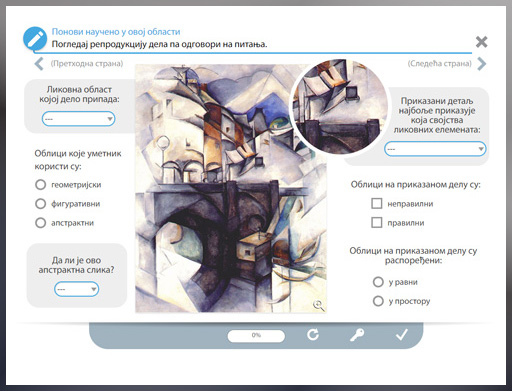This screenshot has width=512, height=391.
Task: Tick the неправилни checkbox
Action: tap(377, 203)
